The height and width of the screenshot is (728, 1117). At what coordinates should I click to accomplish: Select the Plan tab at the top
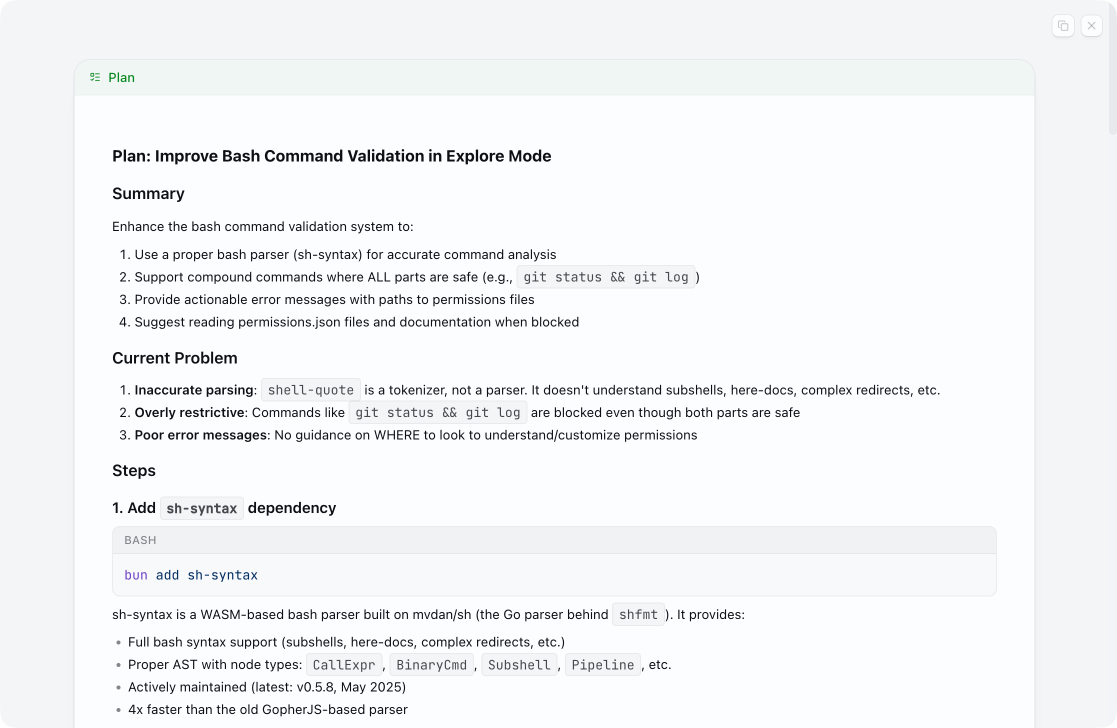[x=121, y=77]
